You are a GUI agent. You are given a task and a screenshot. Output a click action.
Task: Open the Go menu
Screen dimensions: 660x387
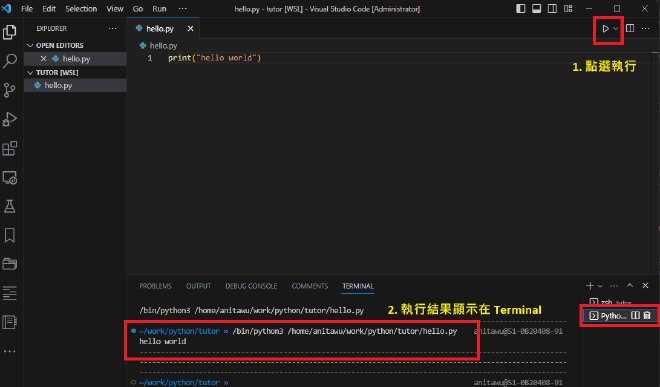point(138,8)
